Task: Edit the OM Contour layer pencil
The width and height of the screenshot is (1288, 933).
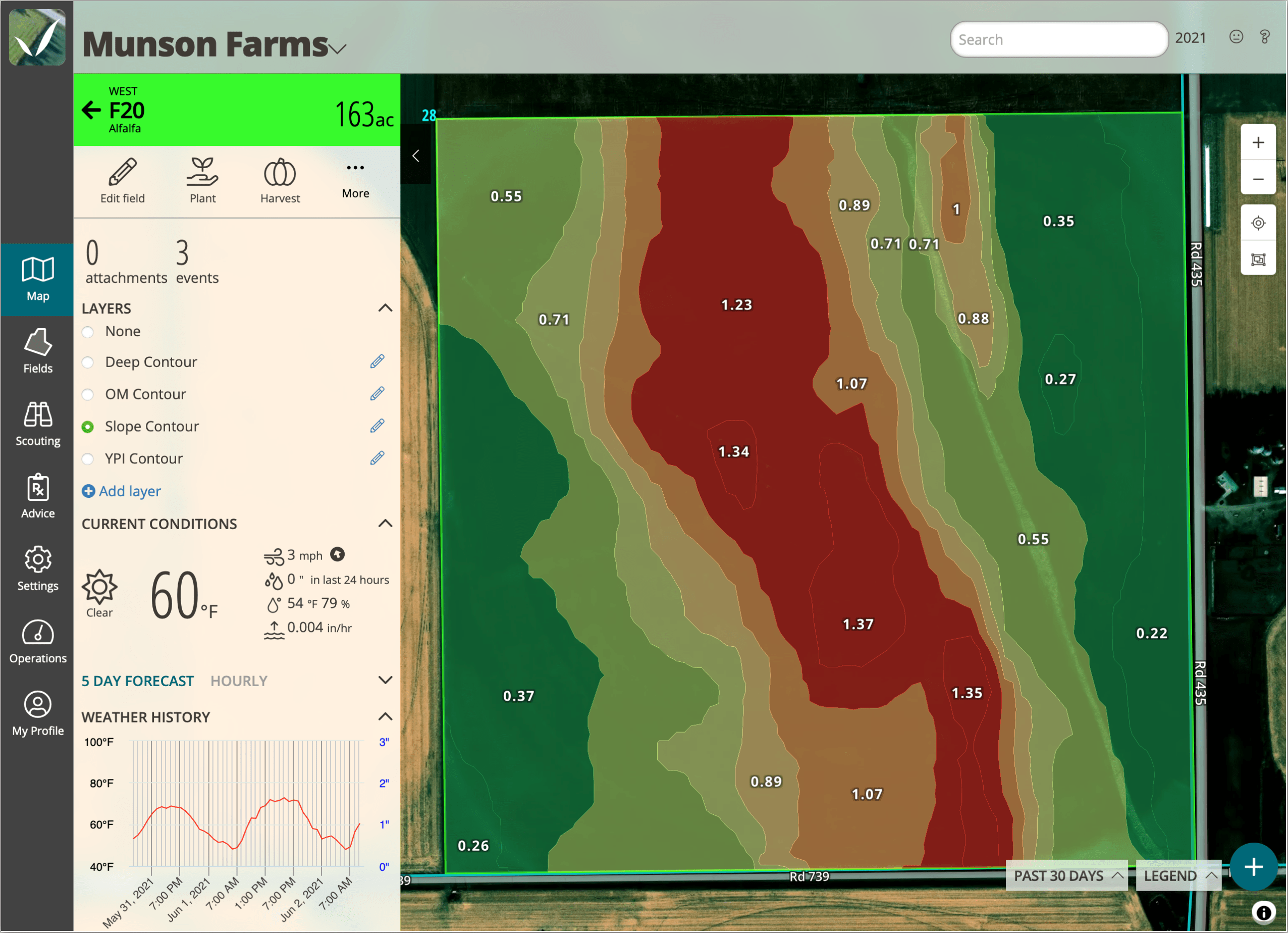Action: tap(377, 394)
